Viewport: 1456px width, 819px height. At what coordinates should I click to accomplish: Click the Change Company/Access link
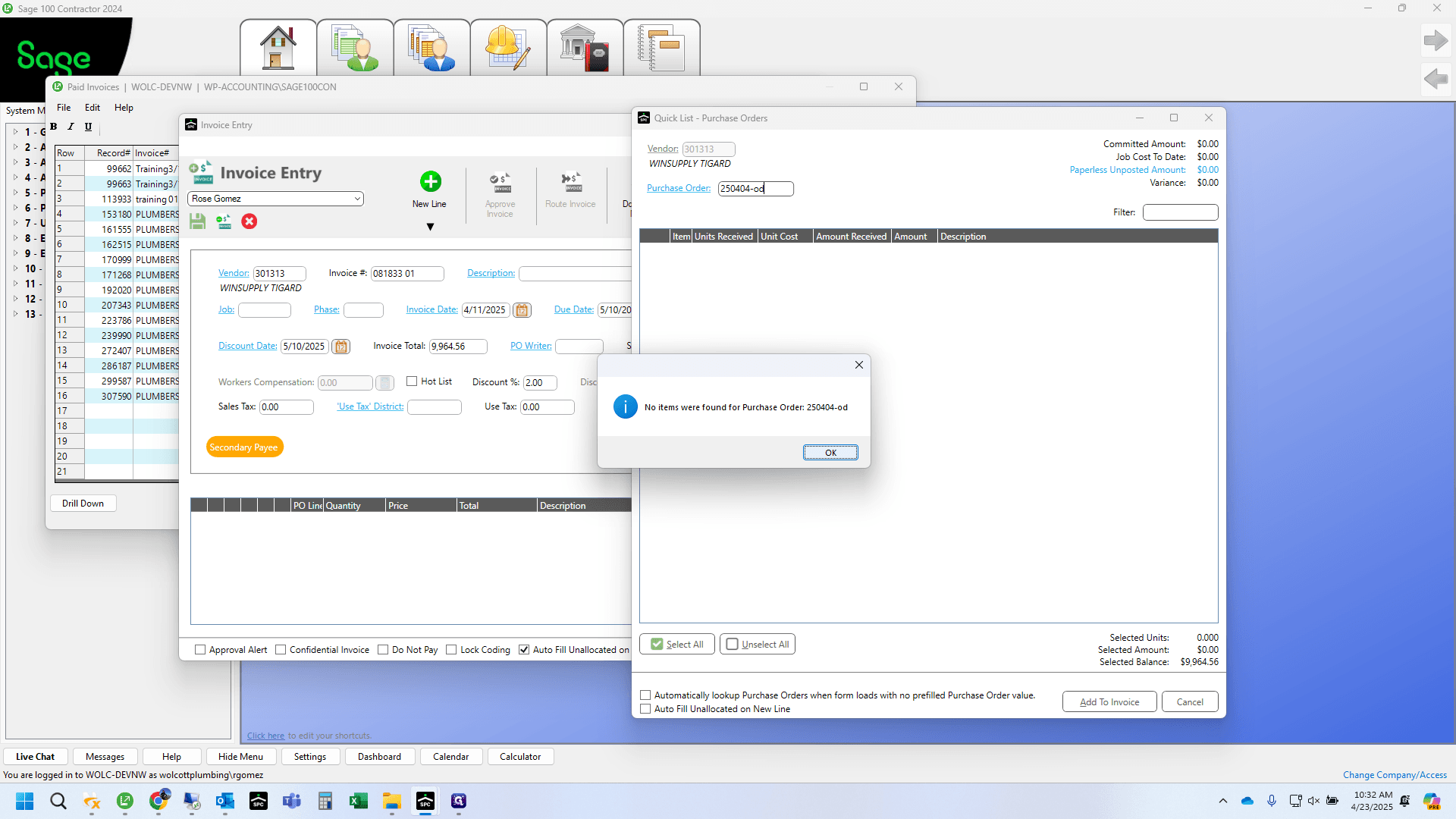[1395, 775]
